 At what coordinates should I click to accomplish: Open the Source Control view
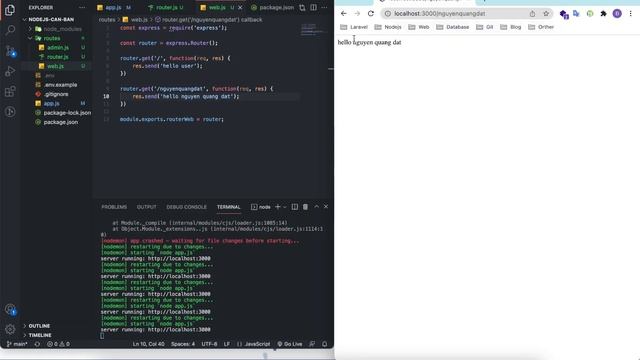coord(10,51)
